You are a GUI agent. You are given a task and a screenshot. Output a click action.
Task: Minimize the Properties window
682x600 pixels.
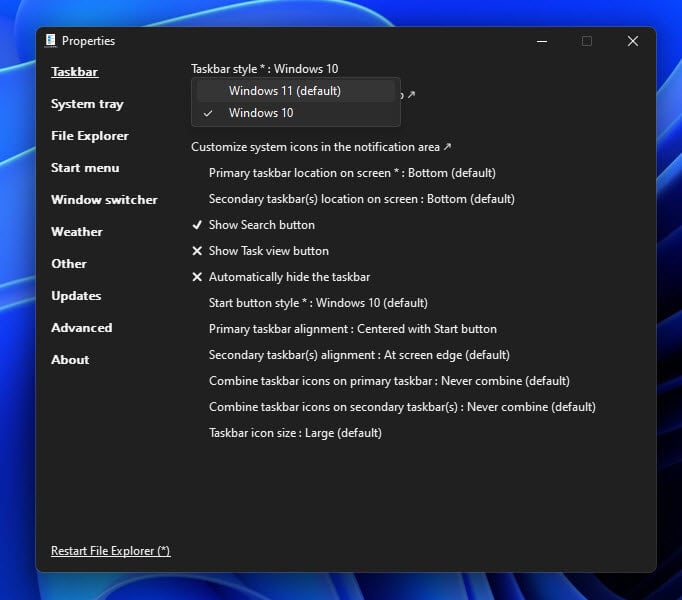pos(542,41)
